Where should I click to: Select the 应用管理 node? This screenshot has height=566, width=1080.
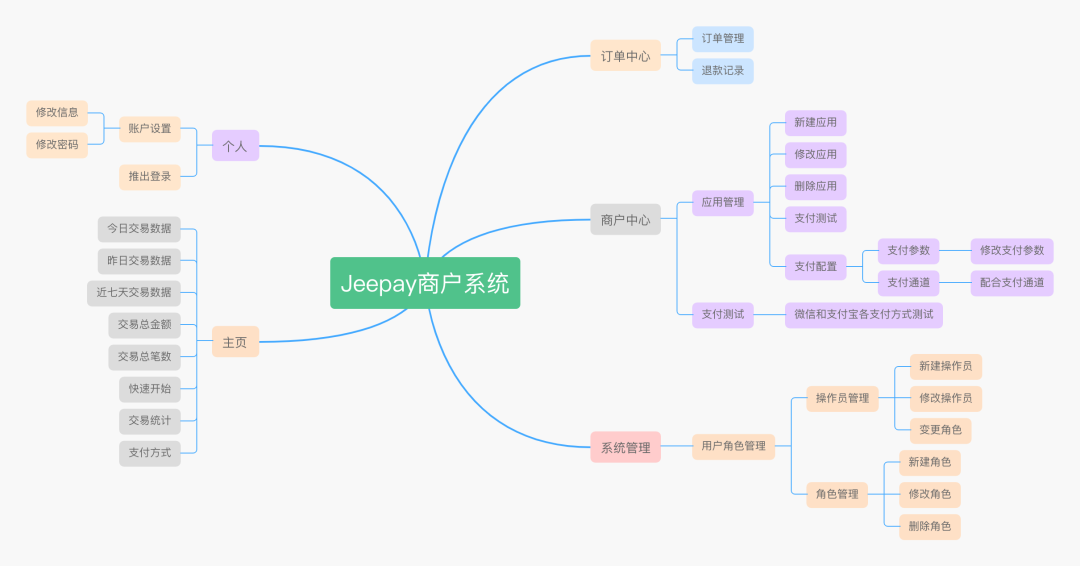[x=723, y=202]
